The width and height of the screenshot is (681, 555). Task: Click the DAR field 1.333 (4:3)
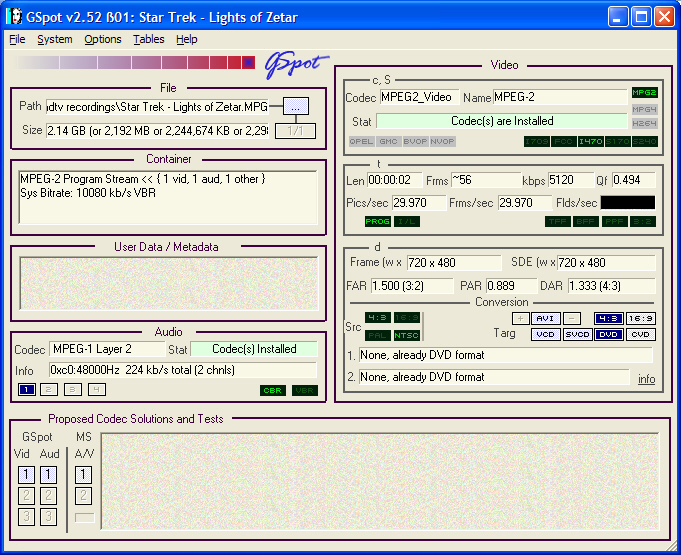point(611,286)
